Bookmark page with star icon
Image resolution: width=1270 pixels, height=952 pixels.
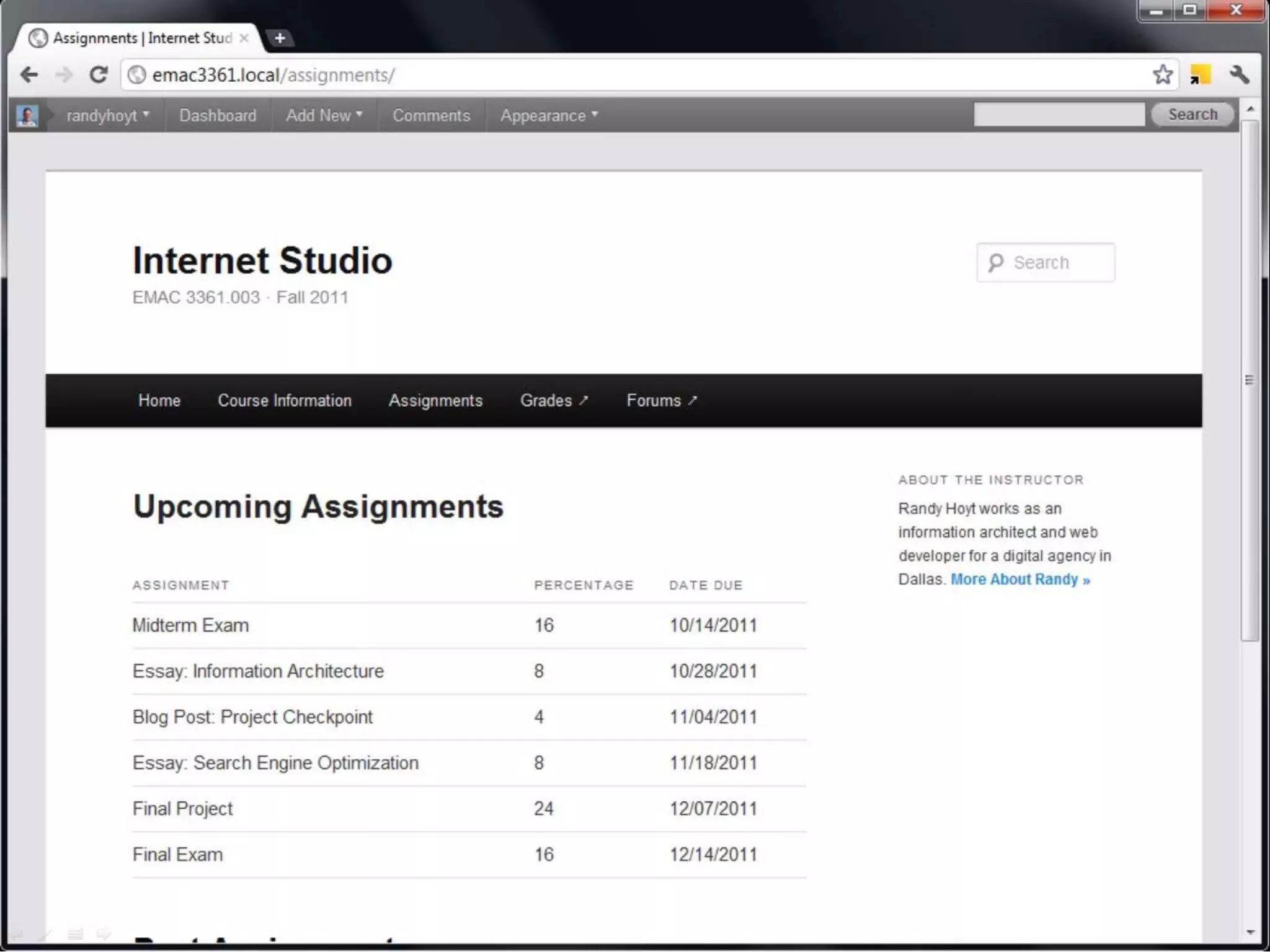pos(1163,75)
